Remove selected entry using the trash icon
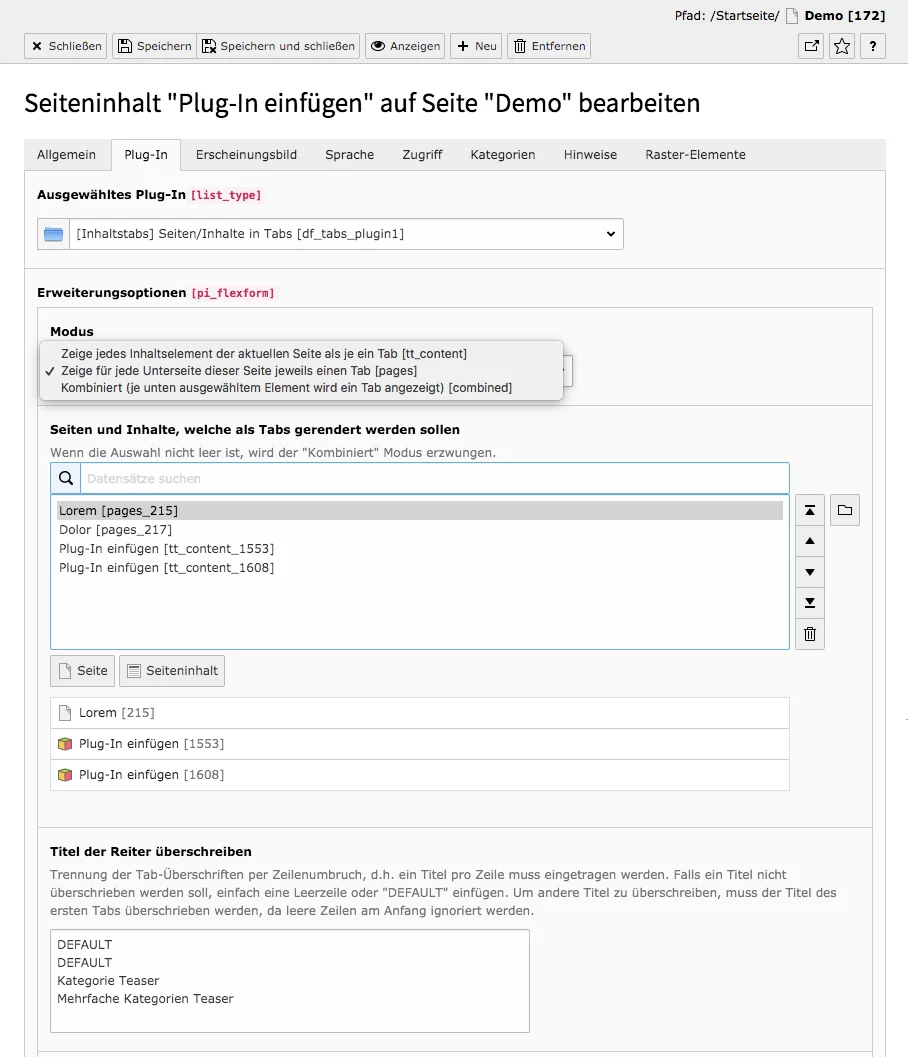The image size is (908, 1057). pyautogui.click(x=809, y=634)
